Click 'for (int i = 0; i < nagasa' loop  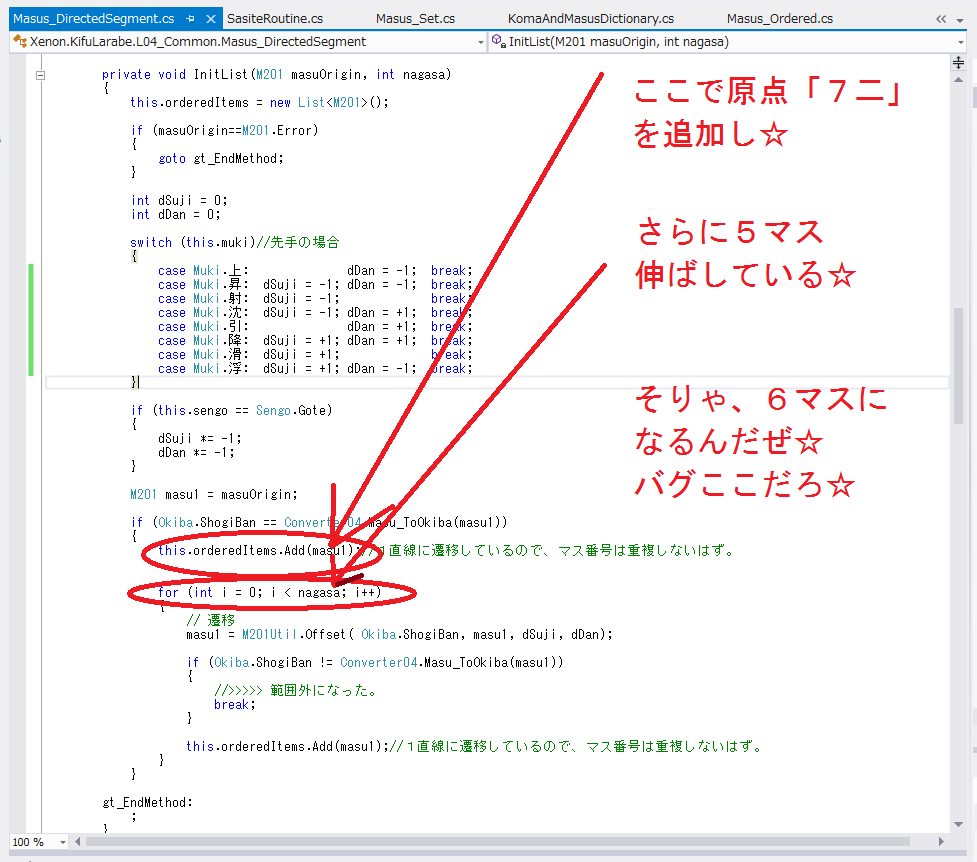point(269,592)
